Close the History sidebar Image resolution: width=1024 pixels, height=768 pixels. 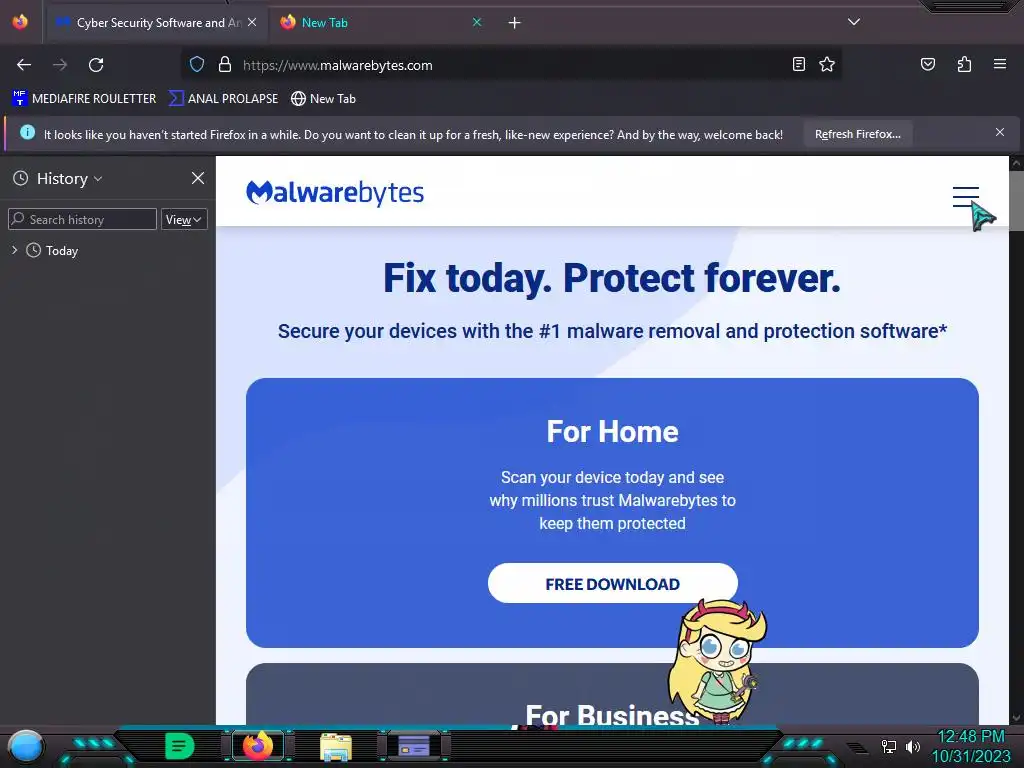pyautogui.click(x=198, y=178)
